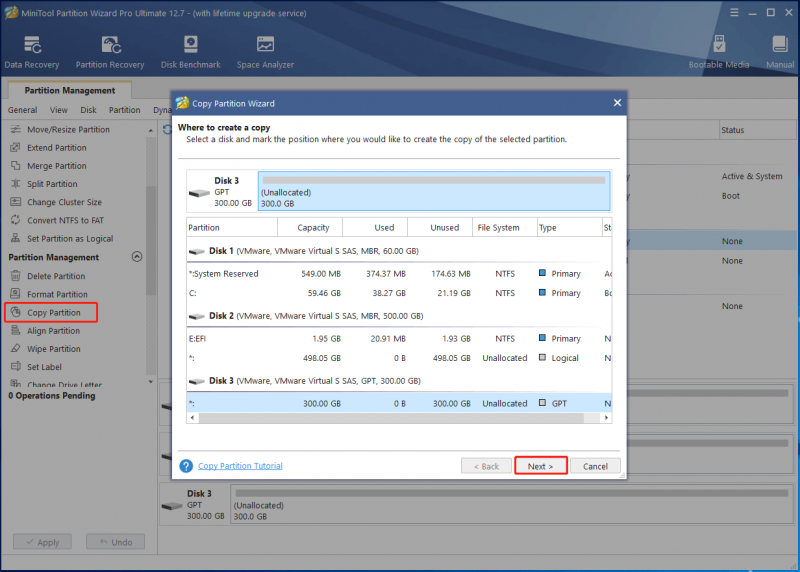Click the Back button in wizard
The width and height of the screenshot is (800, 572).
486,466
